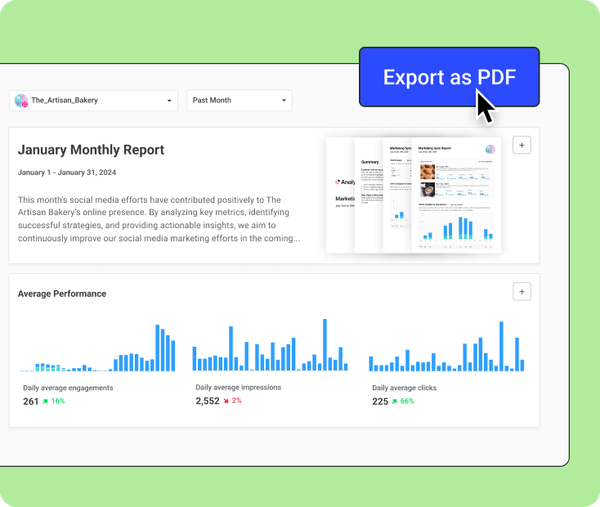This screenshot has height=507, width=600.
Task: Click The_Artisan_Bakery profile avatar icon
Action: [21, 101]
